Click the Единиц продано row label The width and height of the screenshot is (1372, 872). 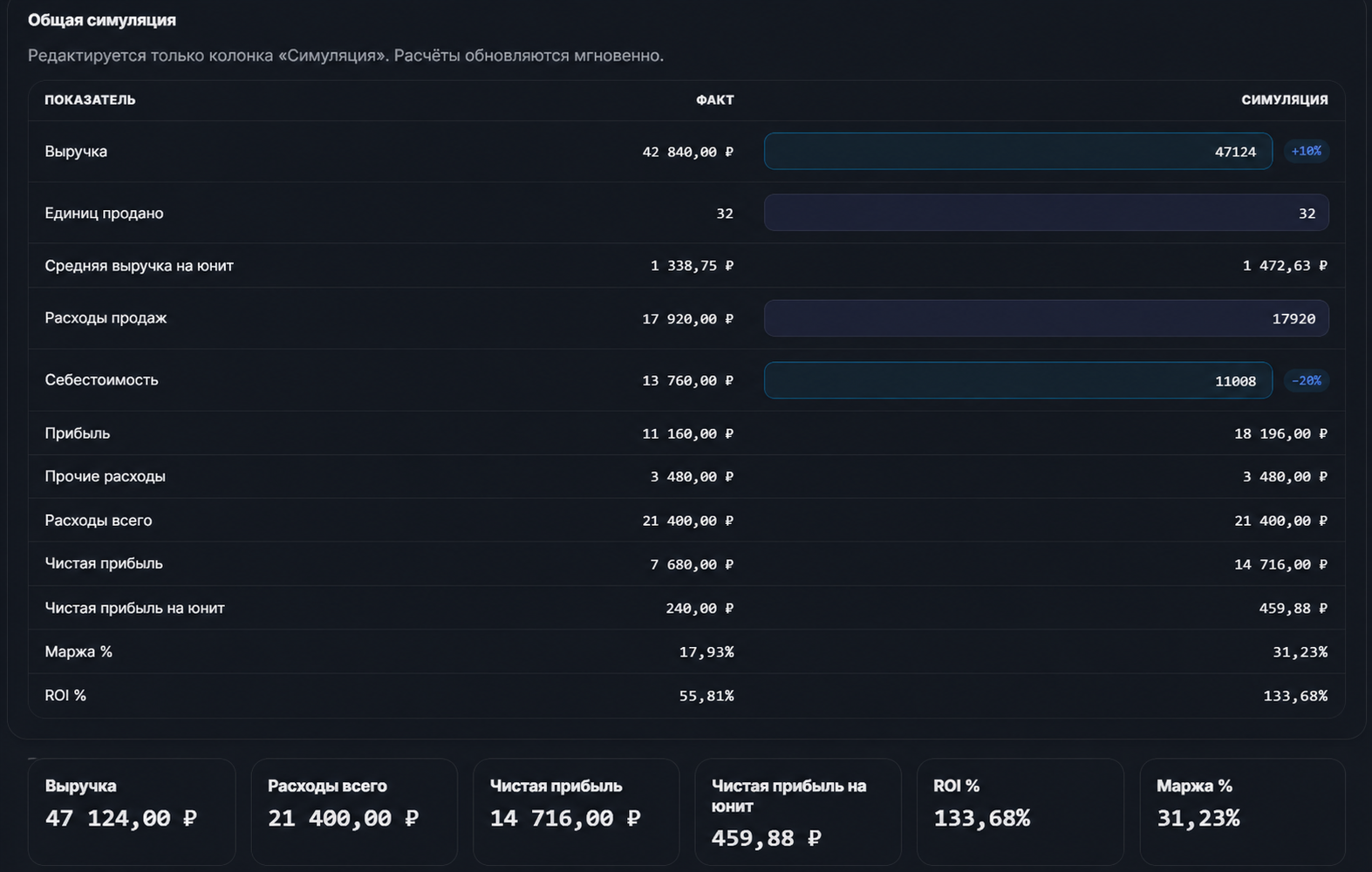click(104, 213)
